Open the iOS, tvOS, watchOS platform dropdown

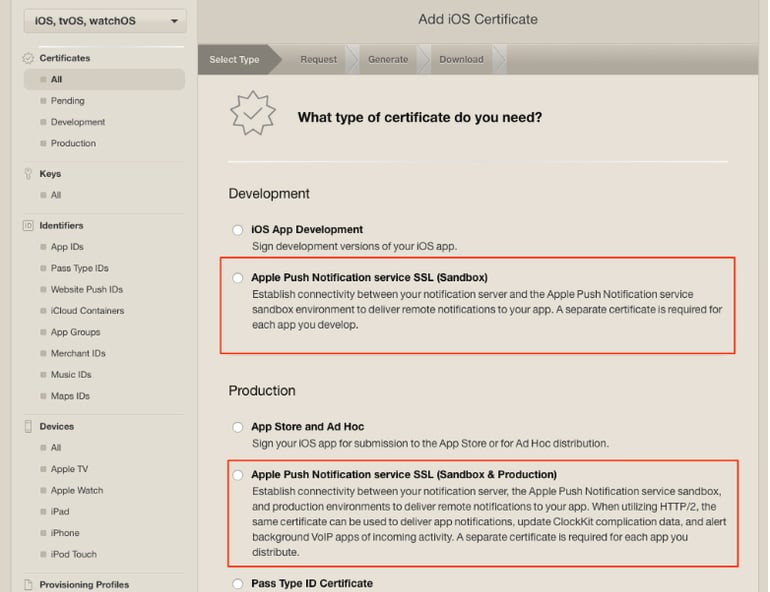pos(105,21)
